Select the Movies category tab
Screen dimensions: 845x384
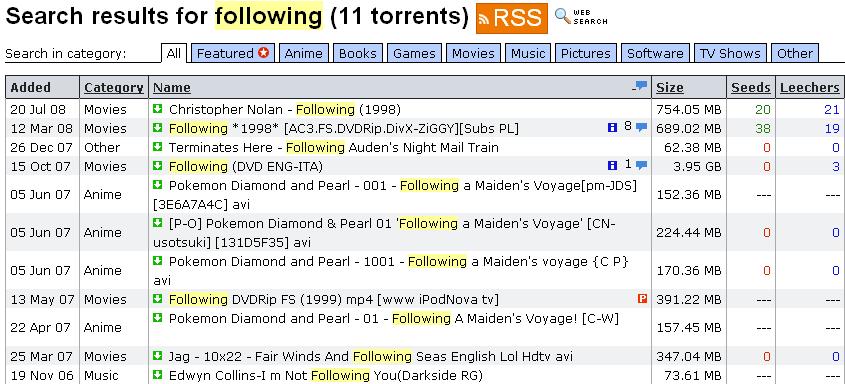(473, 53)
